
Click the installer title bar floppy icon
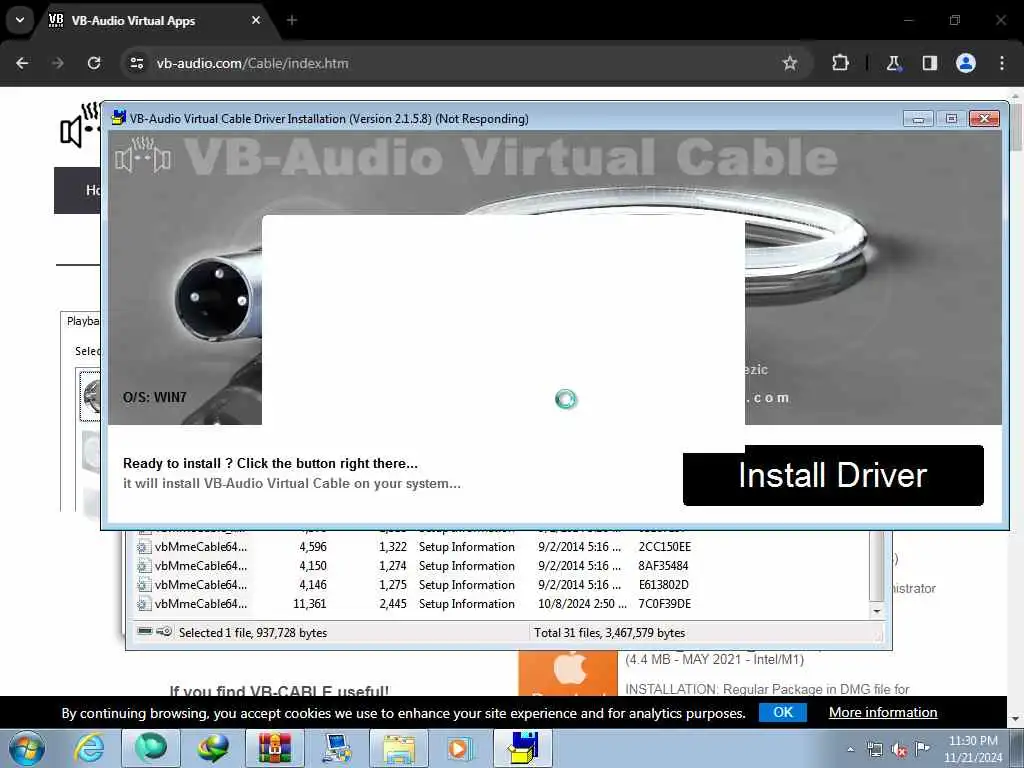pos(118,118)
